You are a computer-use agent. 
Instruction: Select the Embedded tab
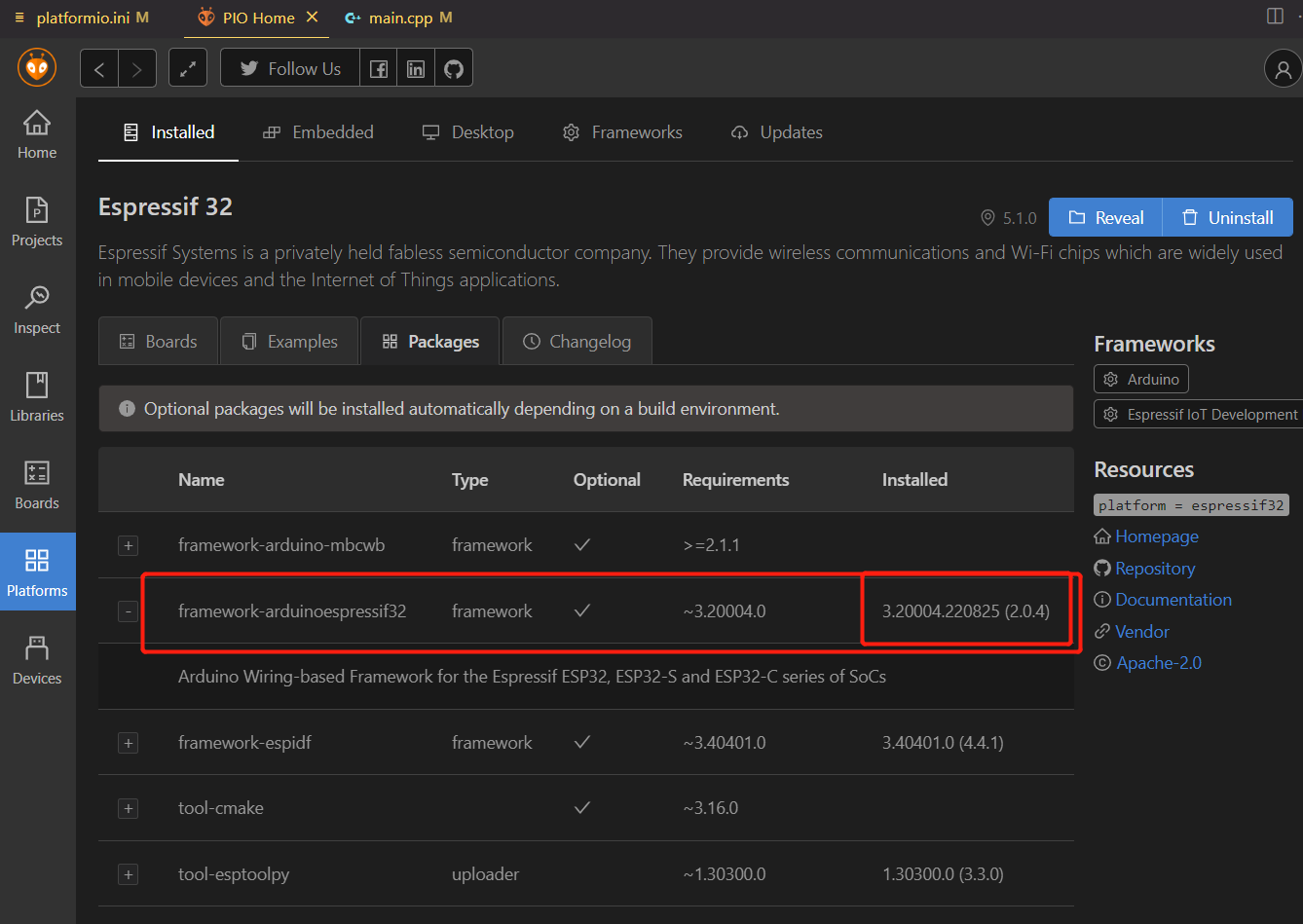(x=318, y=132)
